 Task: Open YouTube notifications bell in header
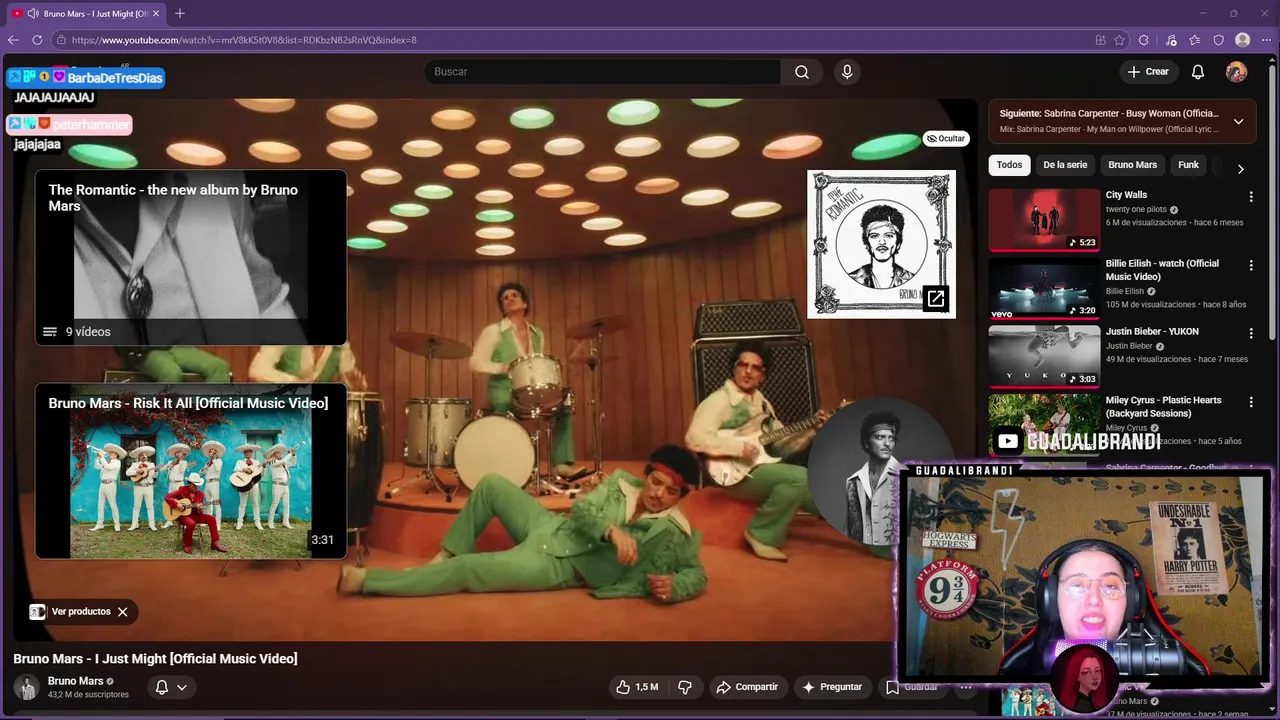1198,72
